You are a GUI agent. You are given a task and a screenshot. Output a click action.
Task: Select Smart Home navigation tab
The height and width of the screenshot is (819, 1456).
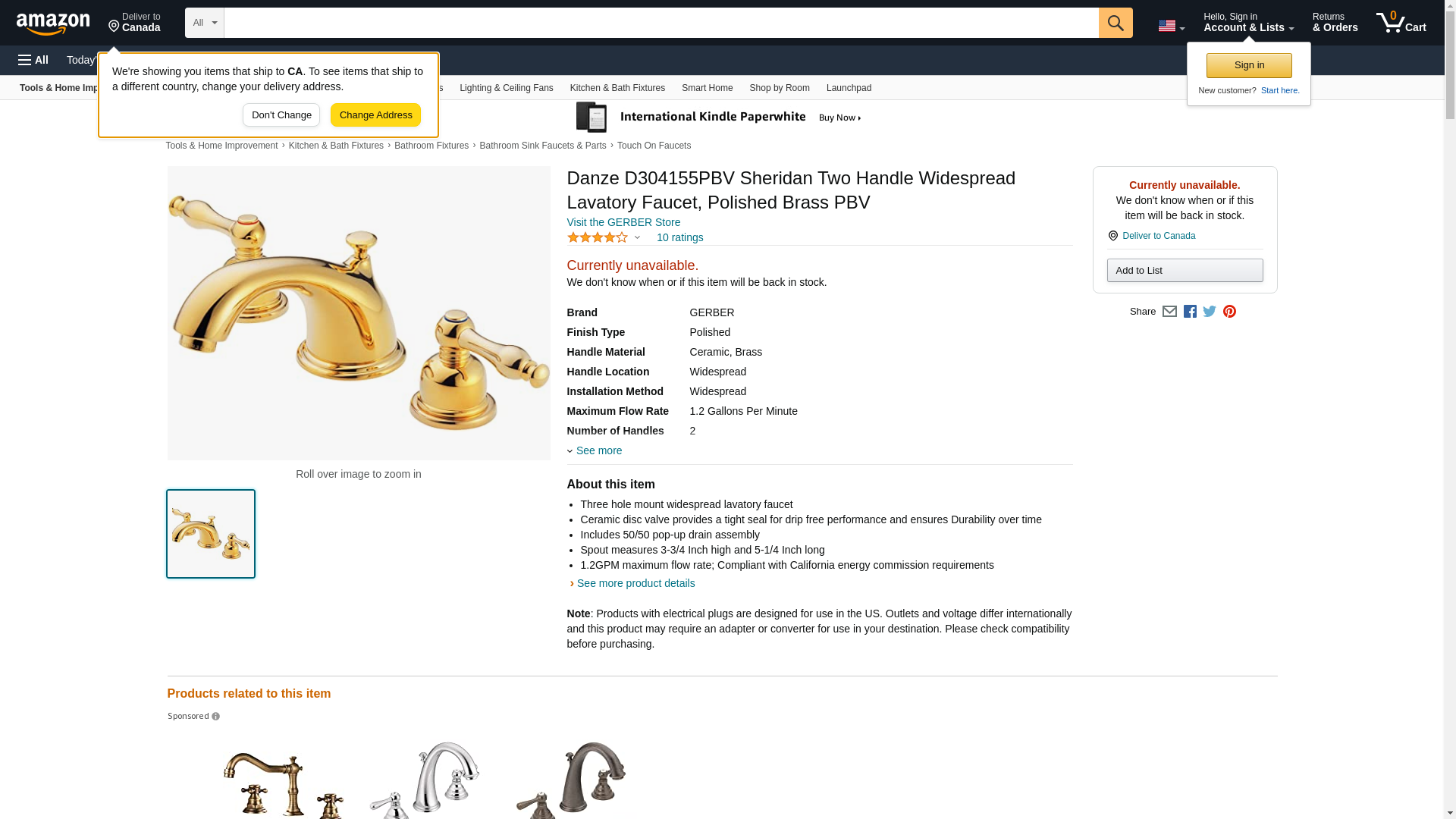pos(707,88)
